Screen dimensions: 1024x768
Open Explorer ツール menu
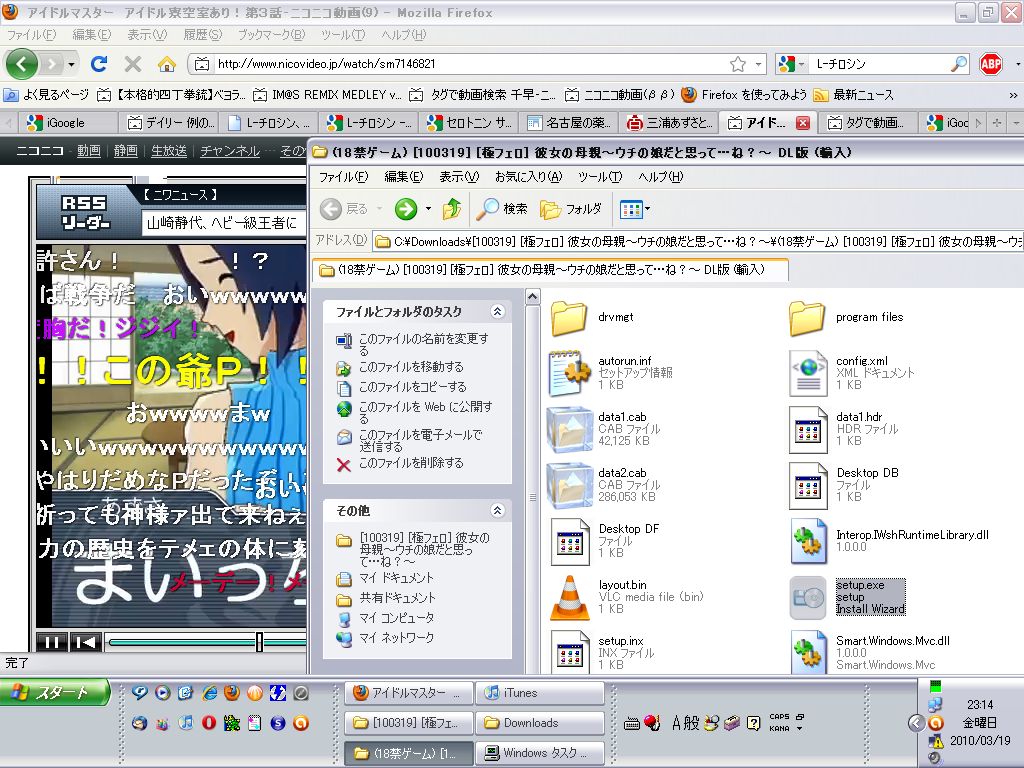pos(600,177)
